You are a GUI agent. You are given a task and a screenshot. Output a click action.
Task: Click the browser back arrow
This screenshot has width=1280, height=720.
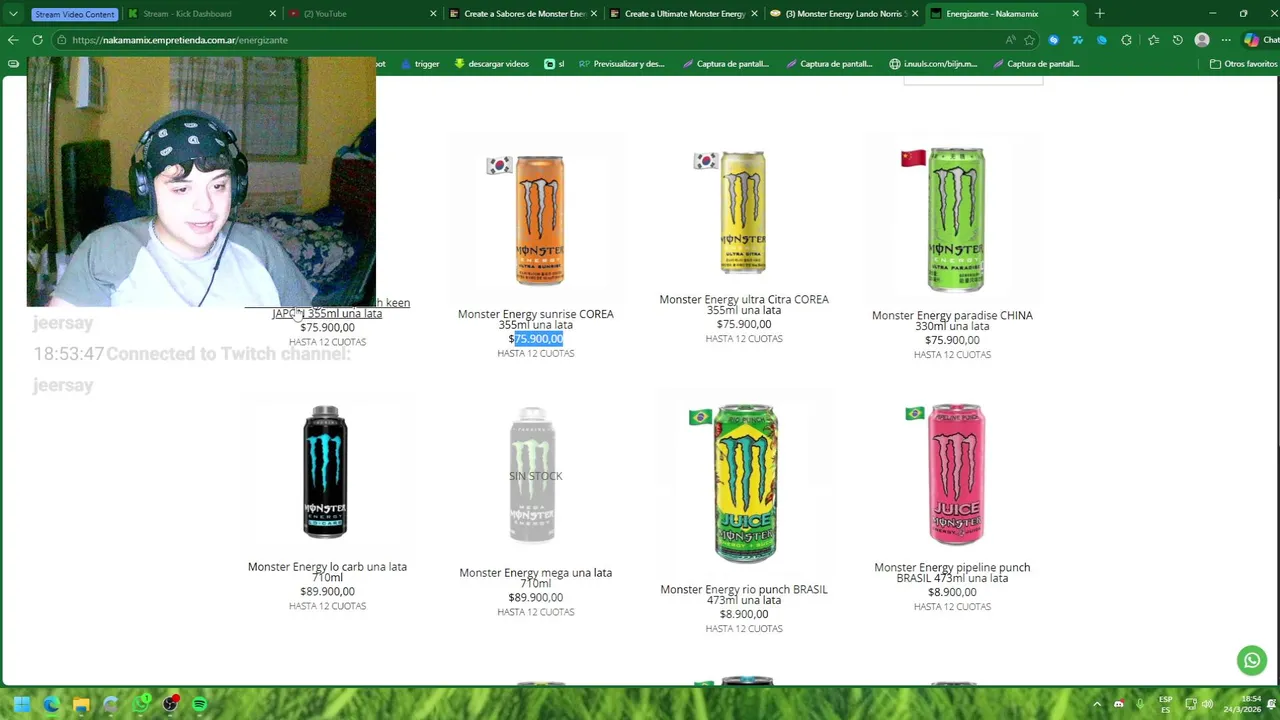[x=13, y=40]
